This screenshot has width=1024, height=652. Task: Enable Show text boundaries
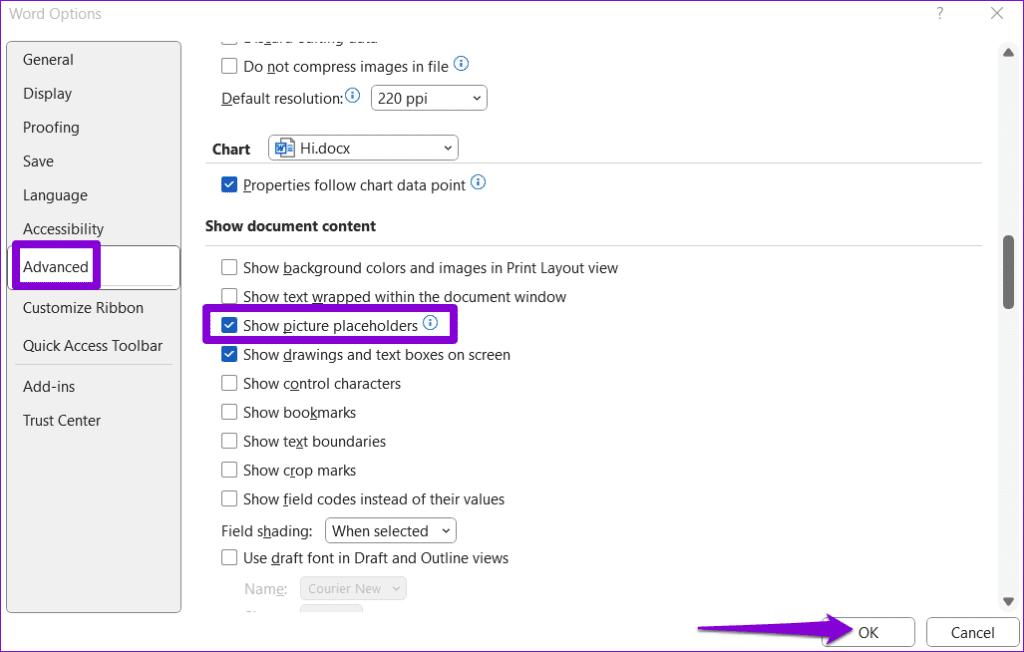point(229,441)
